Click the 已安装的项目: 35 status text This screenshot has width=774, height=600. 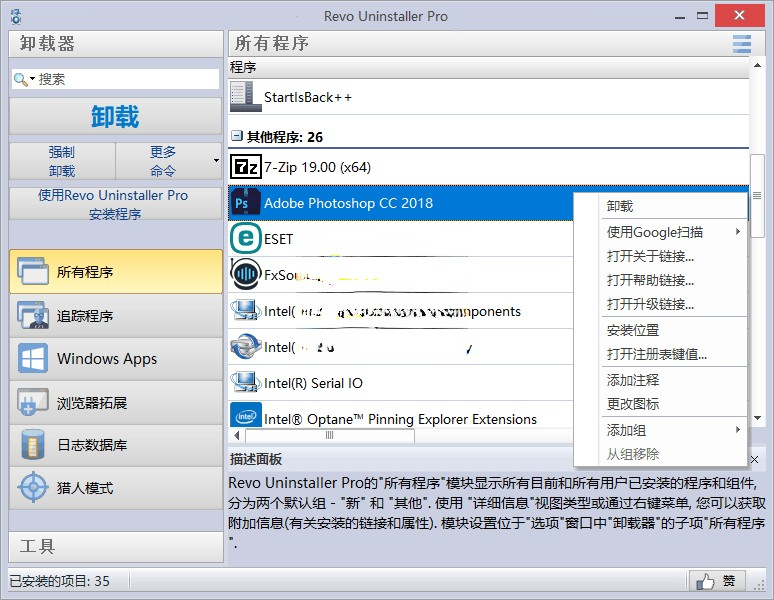pyautogui.click(x=60, y=581)
